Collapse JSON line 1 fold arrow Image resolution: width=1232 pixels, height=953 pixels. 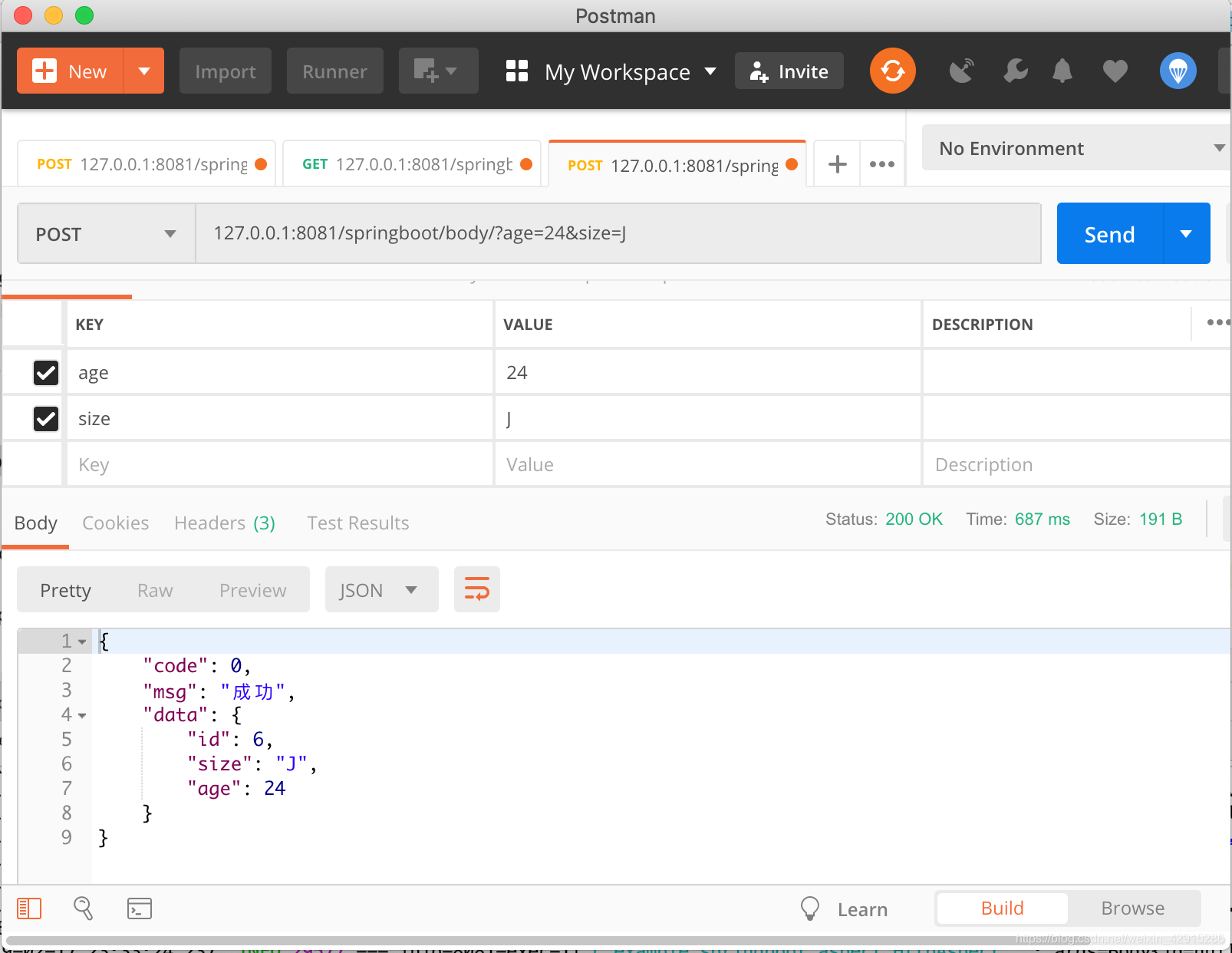pyautogui.click(x=82, y=641)
